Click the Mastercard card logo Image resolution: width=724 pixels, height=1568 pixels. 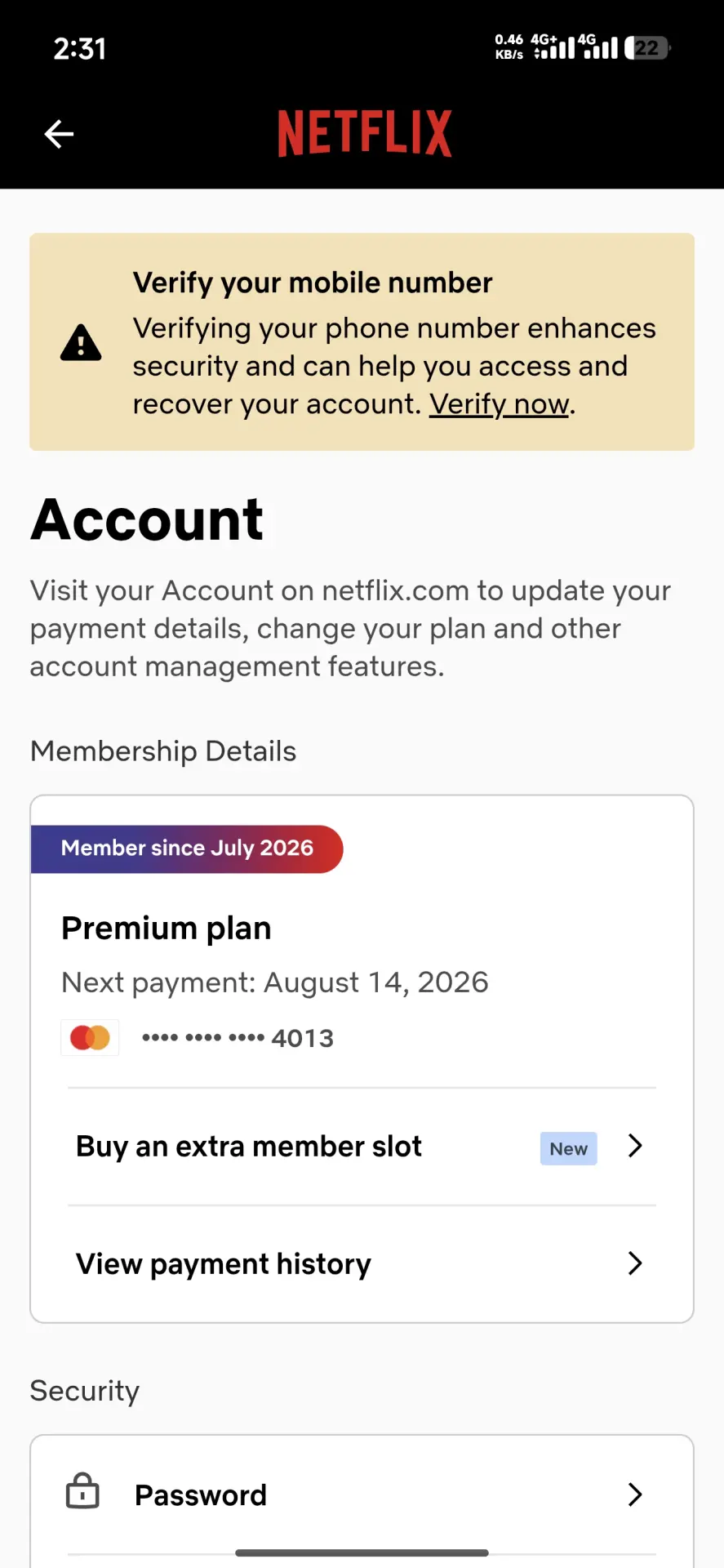coord(90,1038)
